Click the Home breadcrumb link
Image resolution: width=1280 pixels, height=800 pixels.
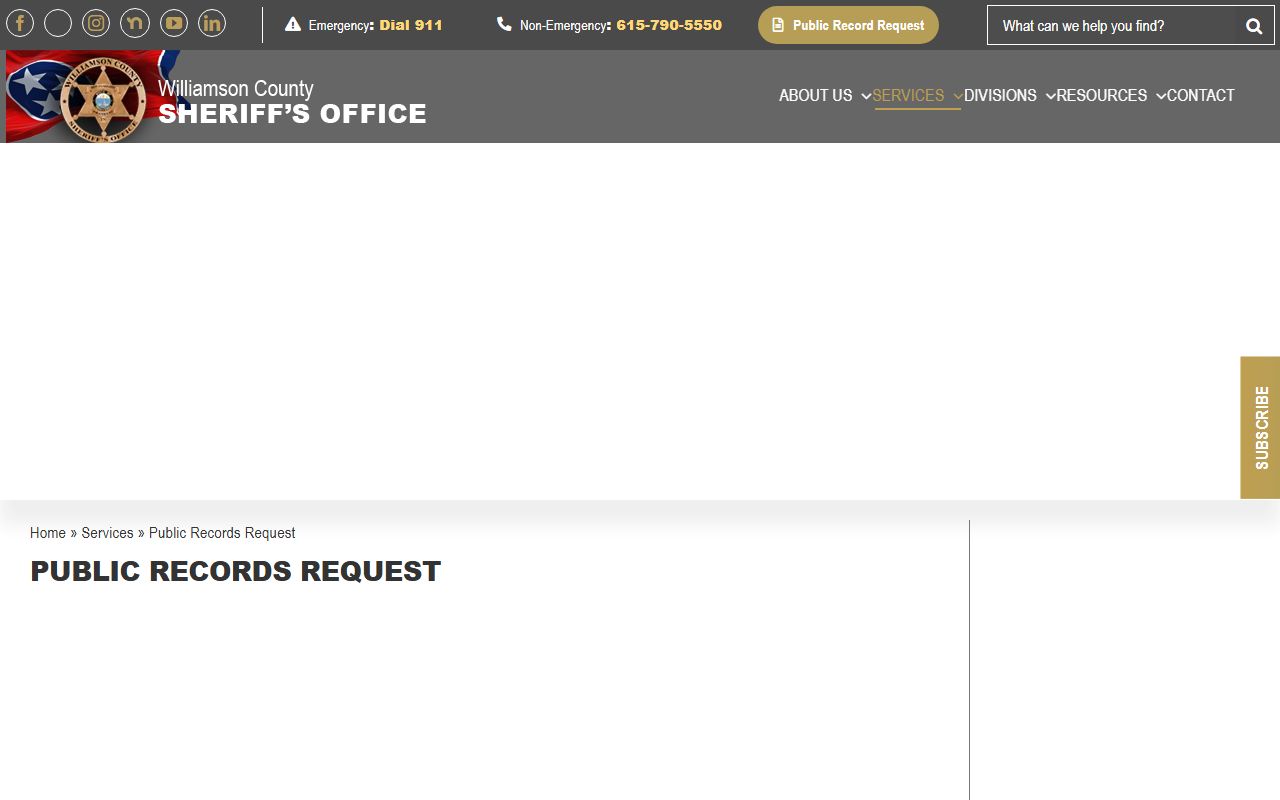(48, 533)
